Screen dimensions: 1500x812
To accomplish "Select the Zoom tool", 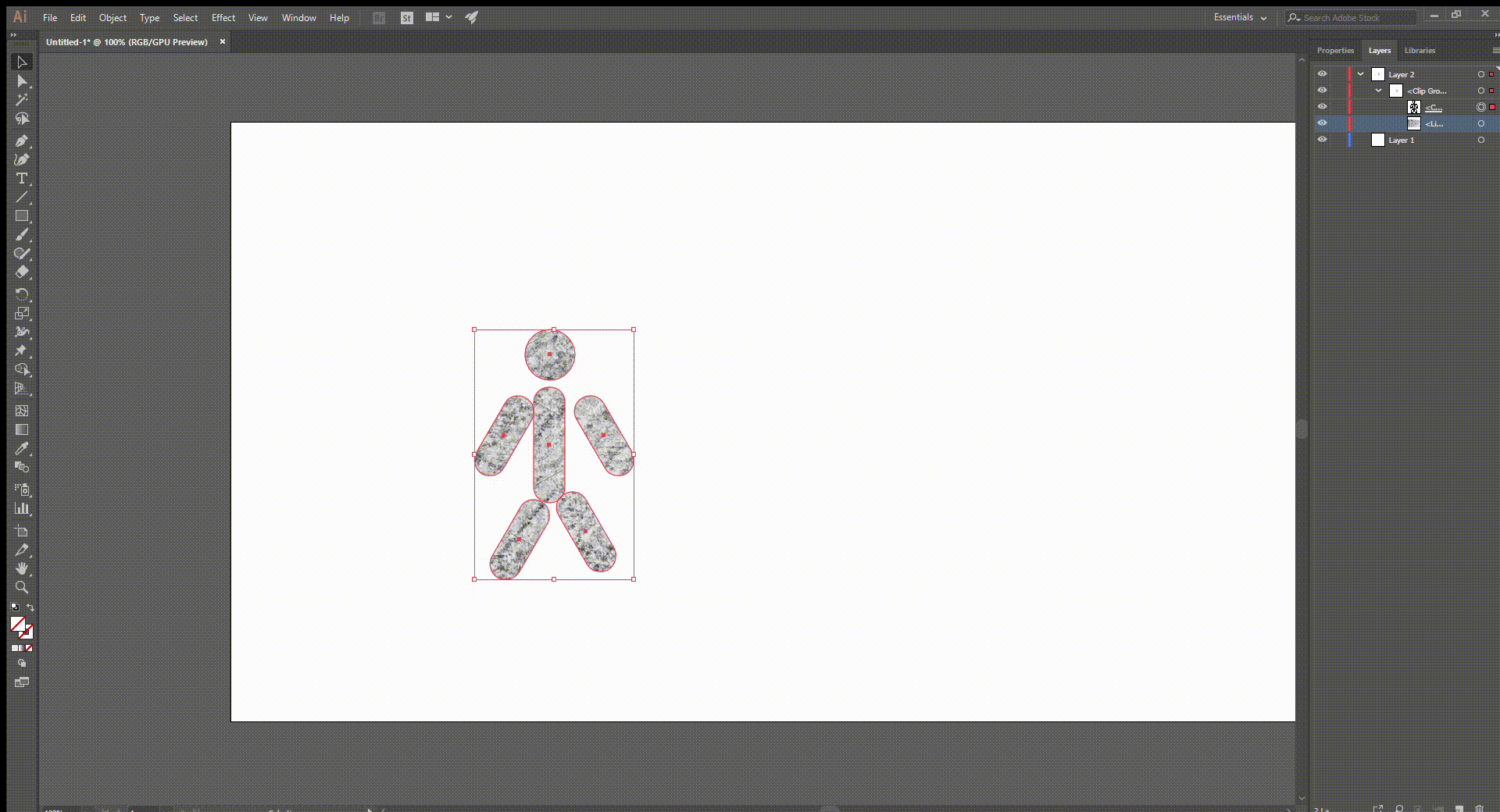I will tap(21, 587).
